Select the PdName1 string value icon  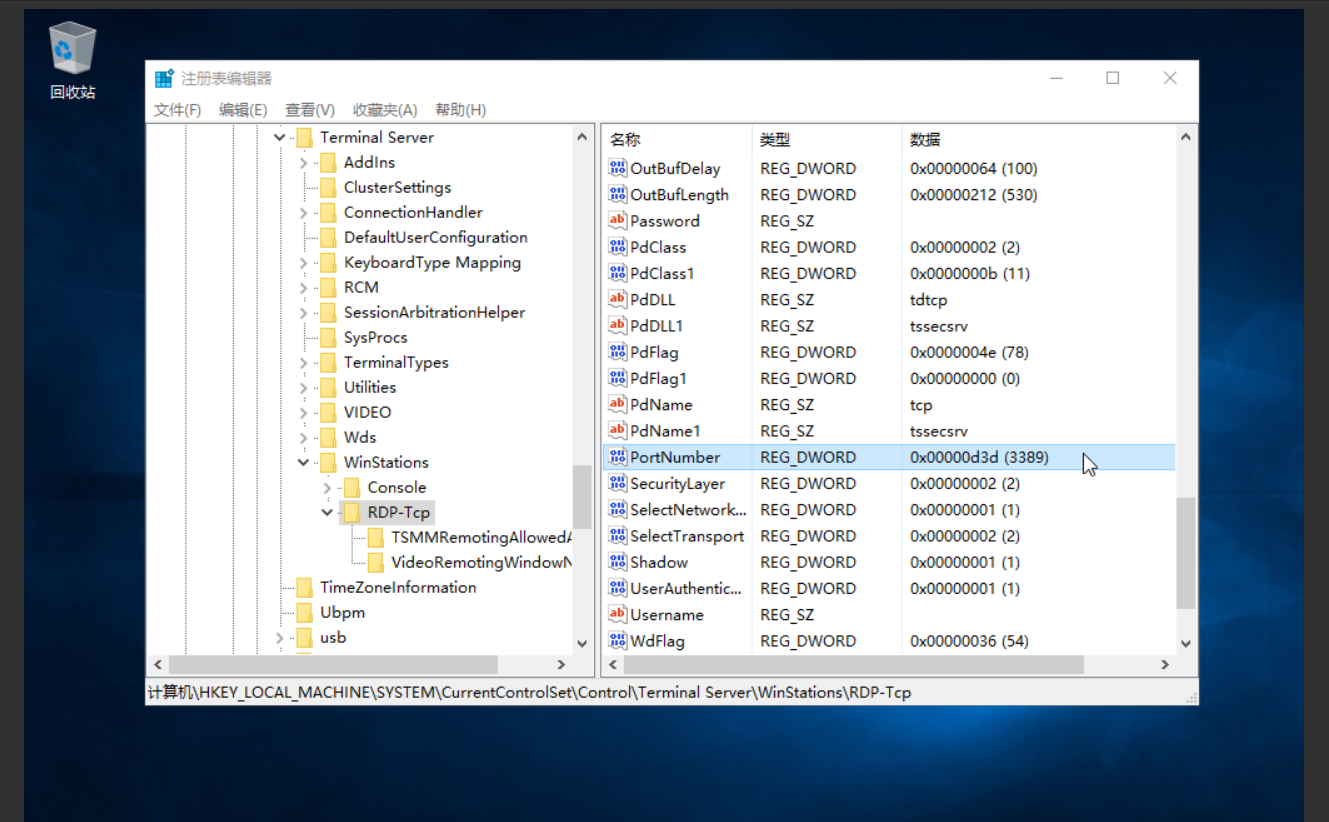pos(618,430)
